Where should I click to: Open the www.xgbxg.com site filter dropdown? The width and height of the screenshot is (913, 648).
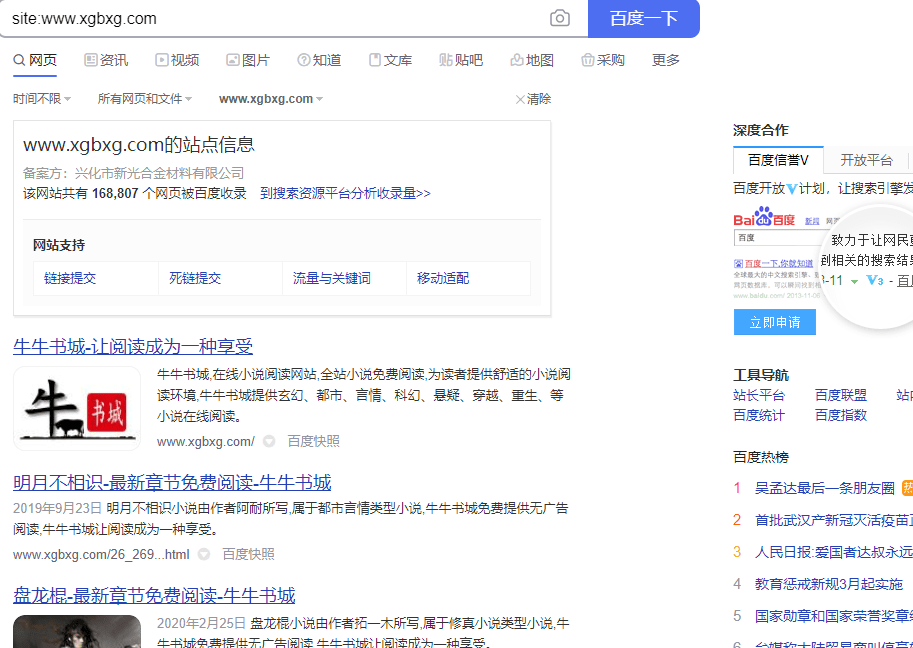(x=271, y=99)
